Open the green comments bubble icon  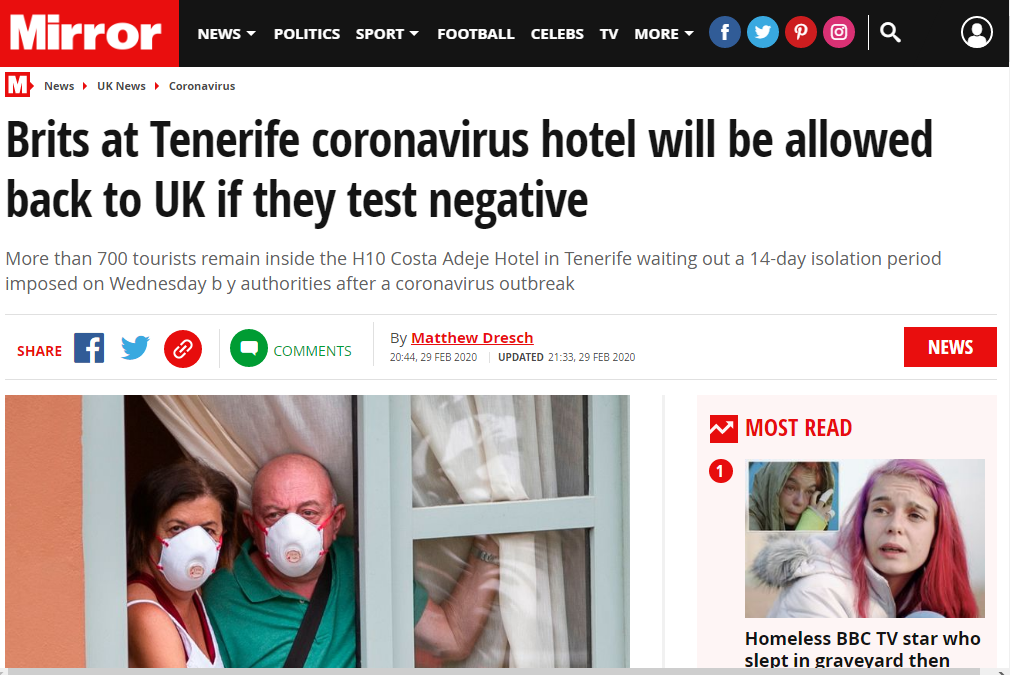click(x=249, y=348)
